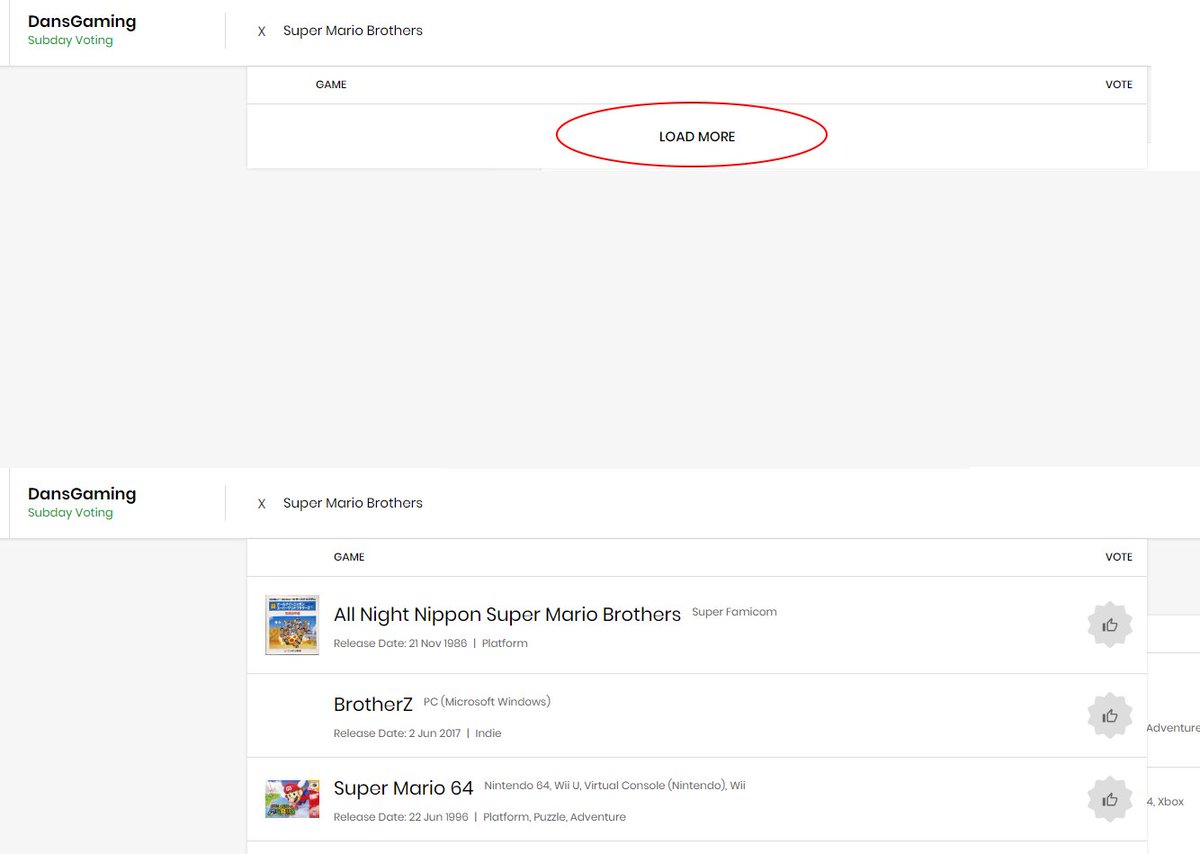Click VOTE column header in lower table
Viewport: 1200px width, 854px height.
click(1119, 557)
